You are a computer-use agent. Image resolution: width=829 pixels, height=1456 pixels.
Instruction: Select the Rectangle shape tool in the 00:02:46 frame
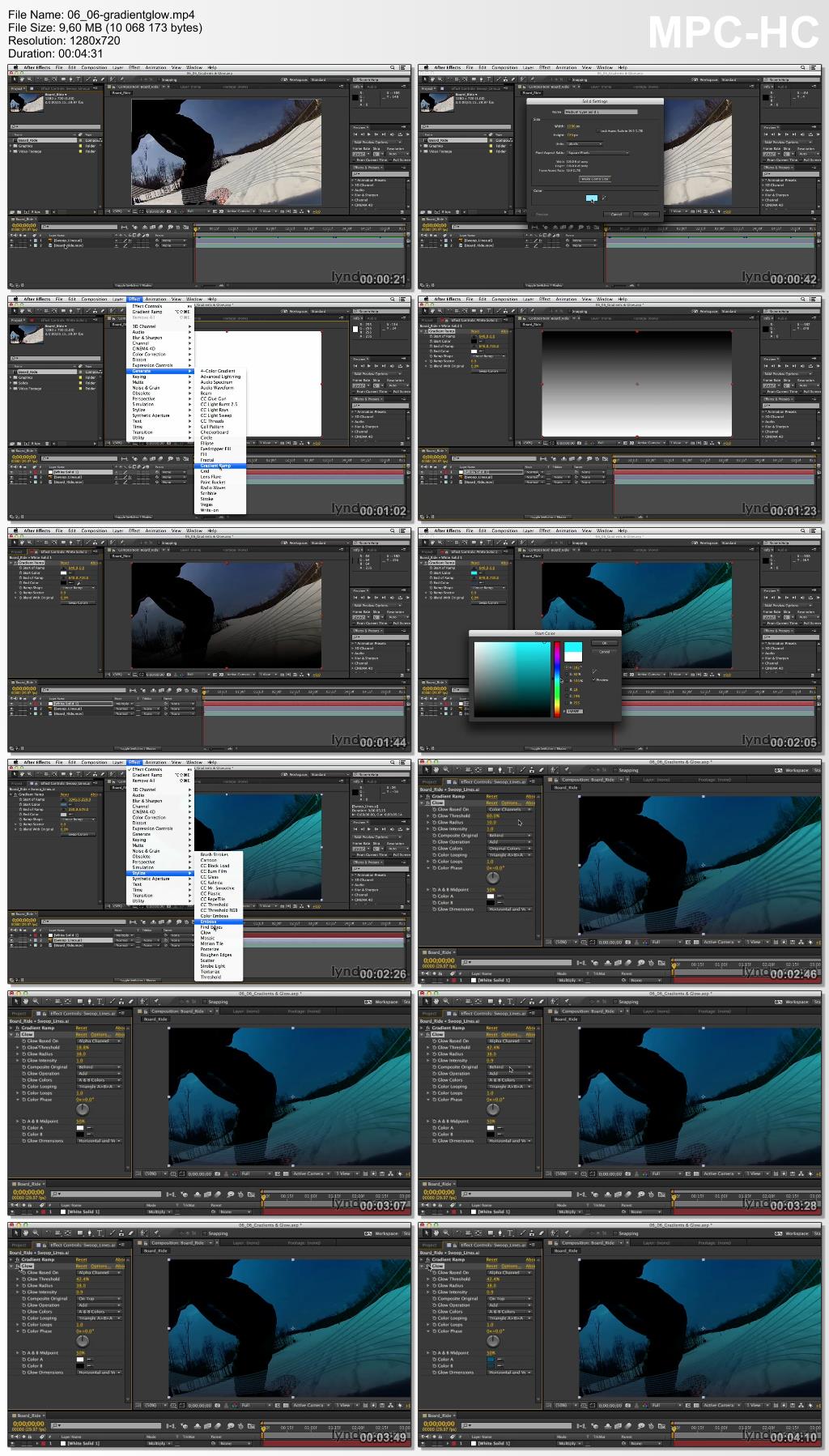click(x=491, y=770)
